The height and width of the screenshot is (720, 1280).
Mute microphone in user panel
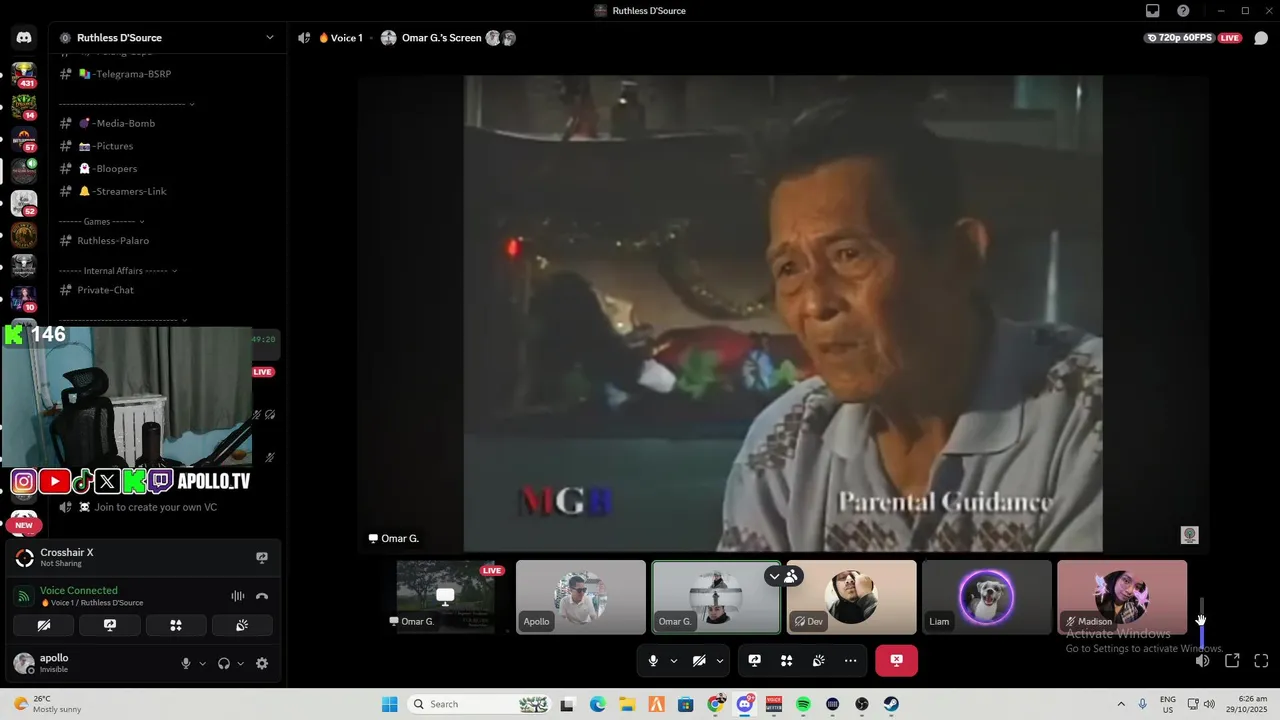(185, 663)
